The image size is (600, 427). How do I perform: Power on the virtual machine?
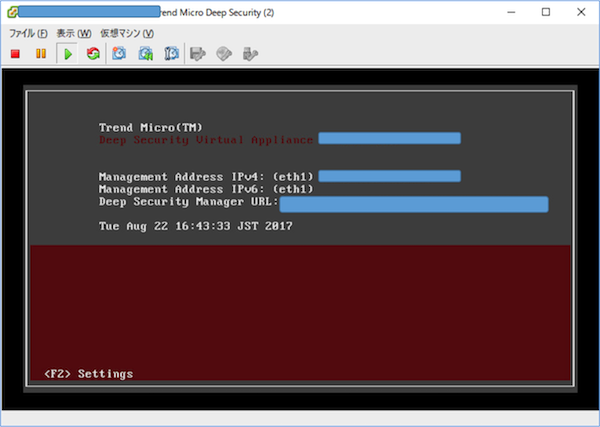(68, 54)
